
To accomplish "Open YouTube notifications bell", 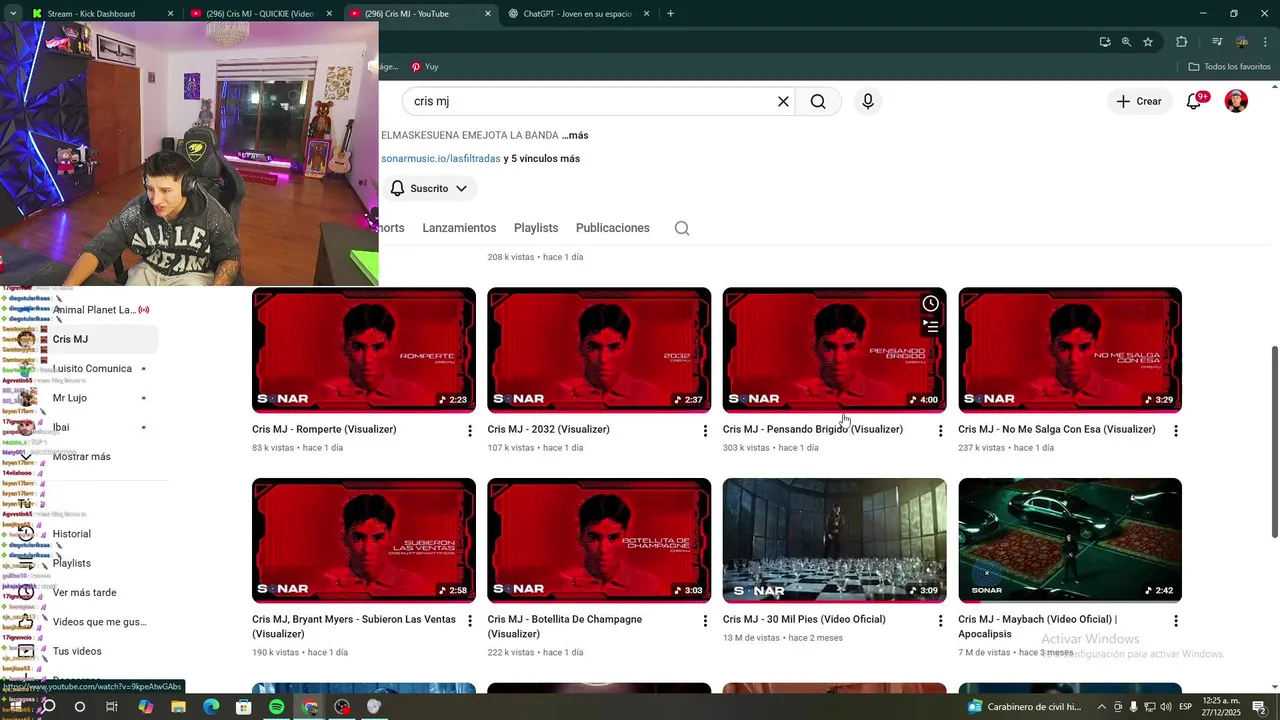I will (x=1194, y=101).
